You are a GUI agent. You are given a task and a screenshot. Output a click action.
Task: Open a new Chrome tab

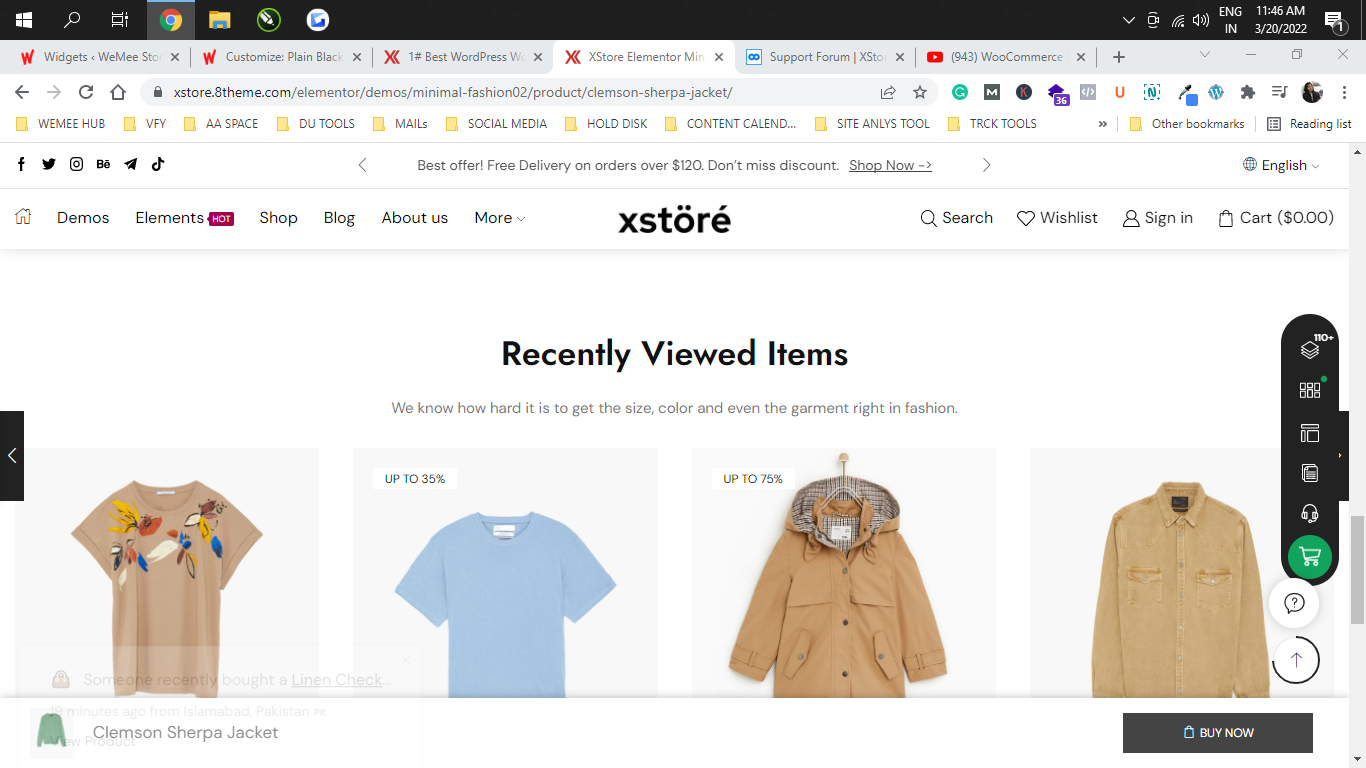pyautogui.click(x=1119, y=57)
